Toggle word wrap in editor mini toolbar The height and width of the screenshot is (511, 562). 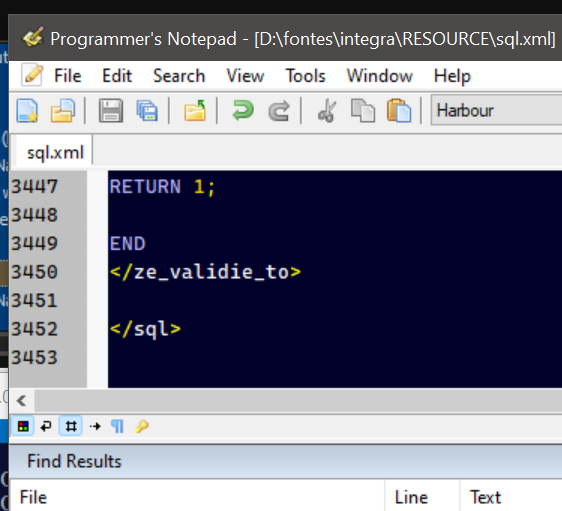tap(46, 426)
